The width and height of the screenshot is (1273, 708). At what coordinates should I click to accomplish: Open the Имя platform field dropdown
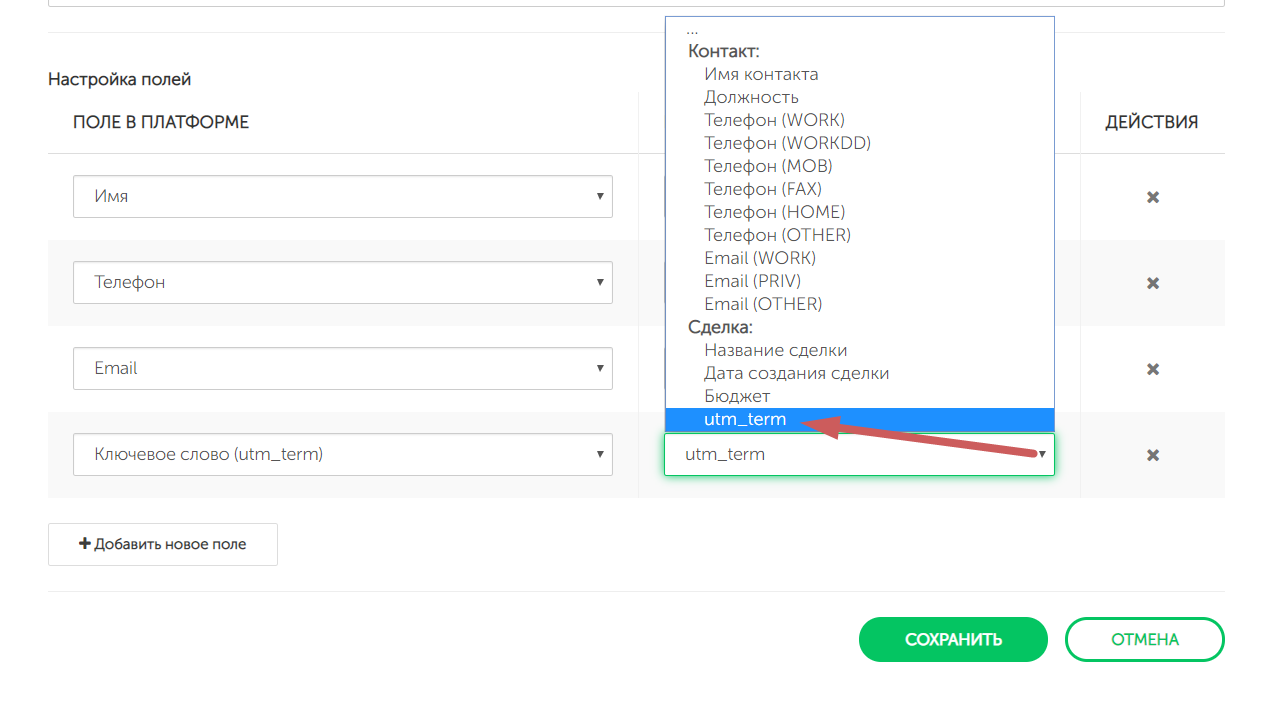342,197
